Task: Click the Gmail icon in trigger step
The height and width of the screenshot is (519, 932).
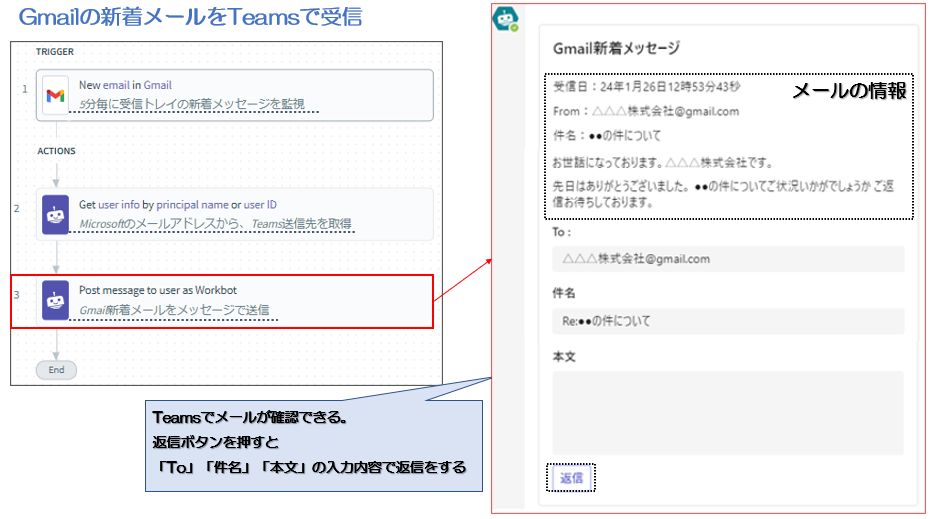Action: click(55, 95)
